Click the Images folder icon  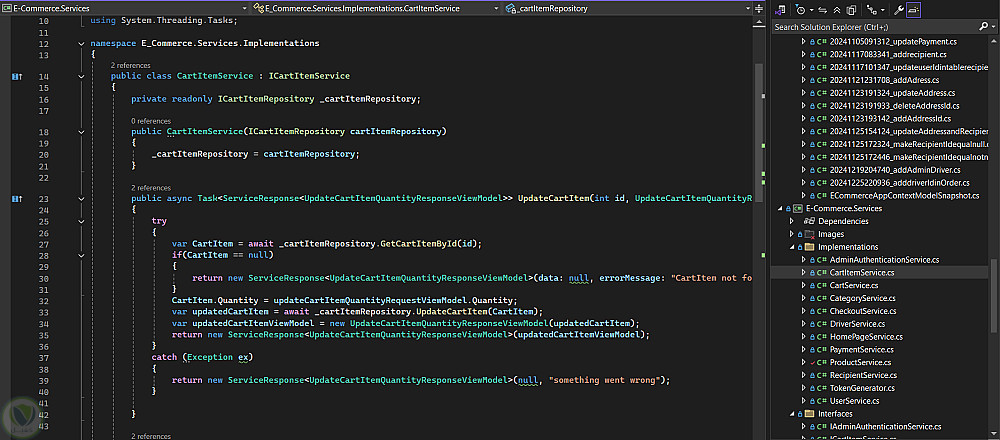click(809, 234)
